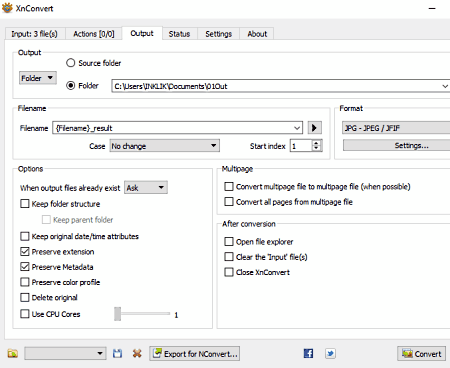
Task: Open the Settings tab
Action: [x=219, y=34]
